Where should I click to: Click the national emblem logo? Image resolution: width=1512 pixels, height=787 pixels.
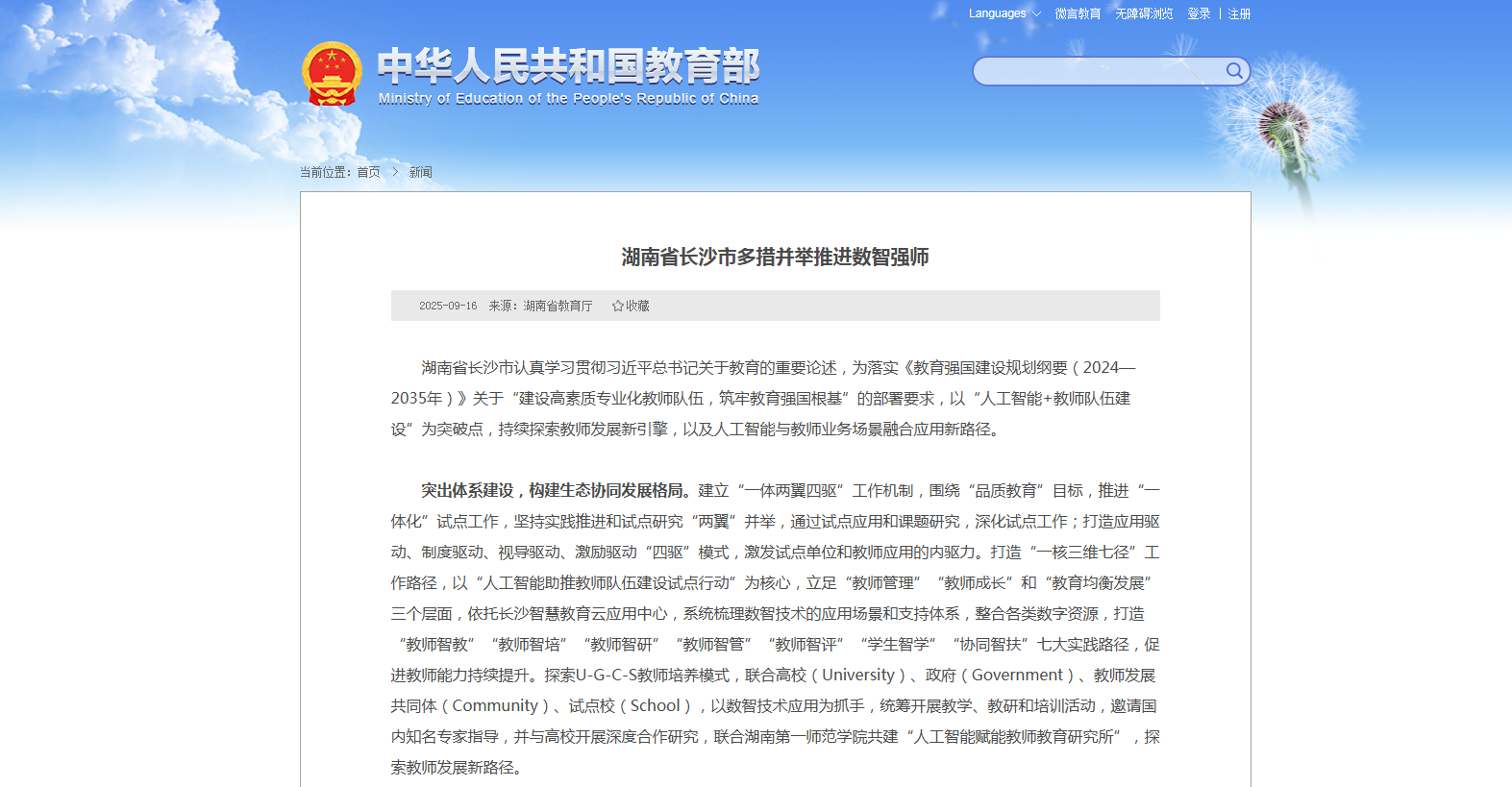pyautogui.click(x=332, y=74)
